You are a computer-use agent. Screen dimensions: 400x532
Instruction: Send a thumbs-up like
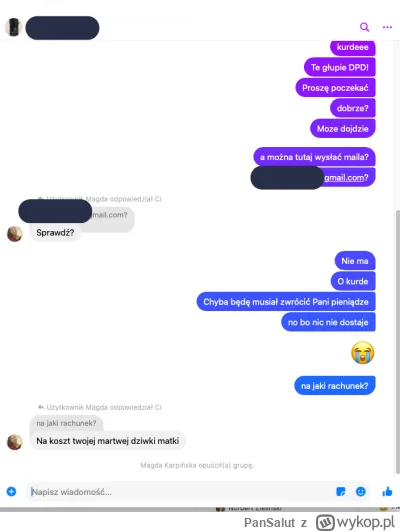tap(387, 491)
